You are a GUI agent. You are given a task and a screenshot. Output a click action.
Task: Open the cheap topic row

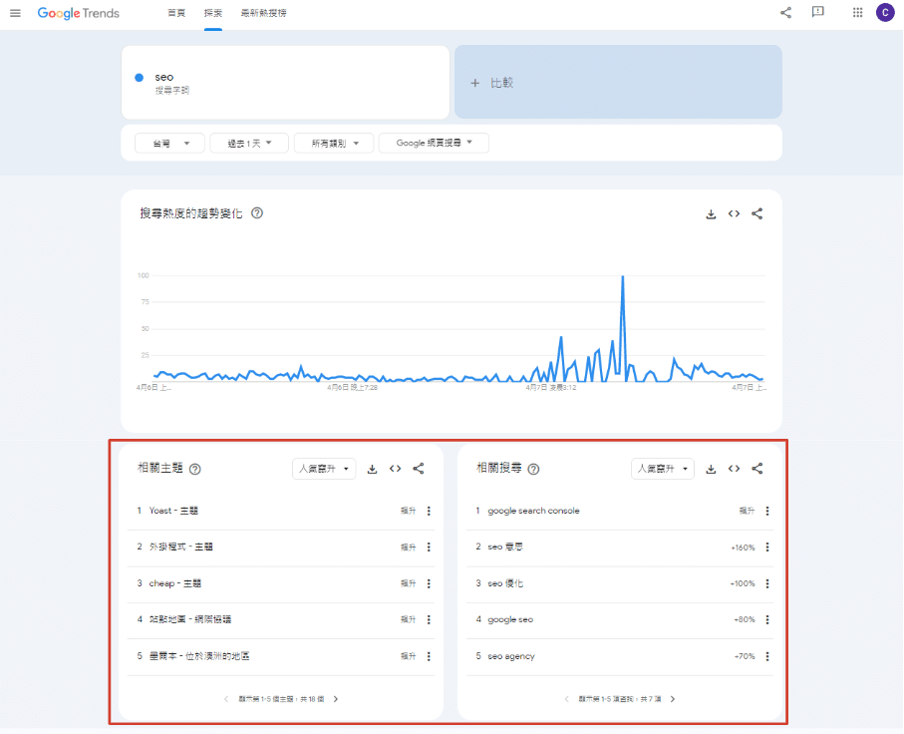[x=281, y=584]
